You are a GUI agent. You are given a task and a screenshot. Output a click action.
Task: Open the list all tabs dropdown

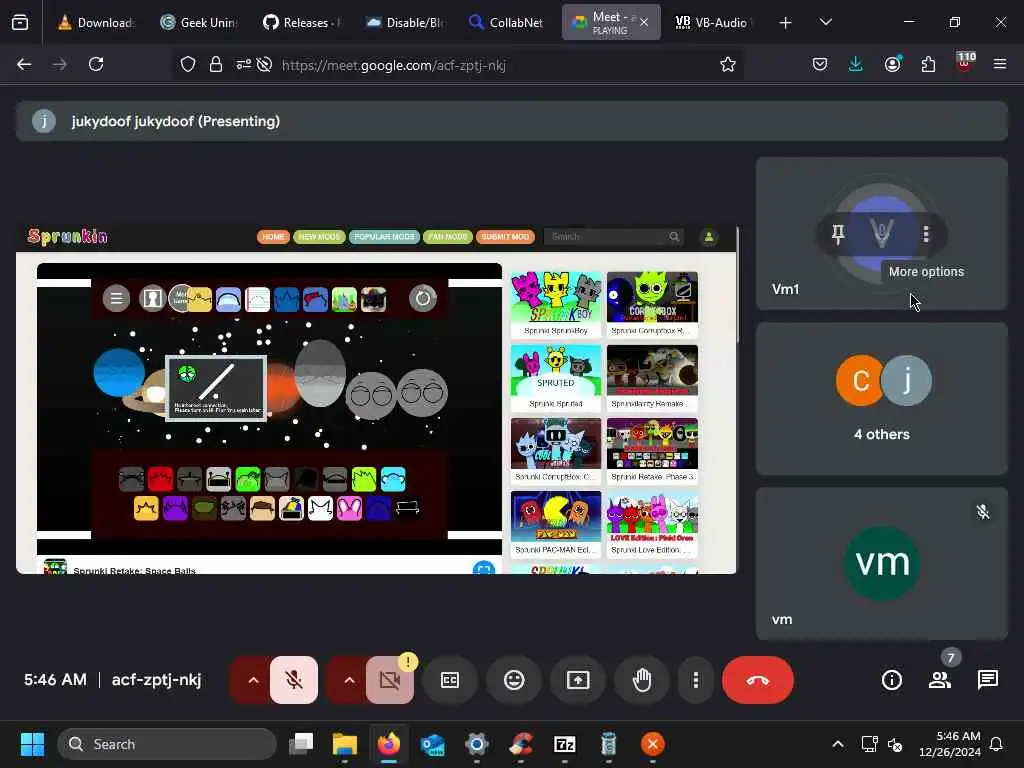825,22
